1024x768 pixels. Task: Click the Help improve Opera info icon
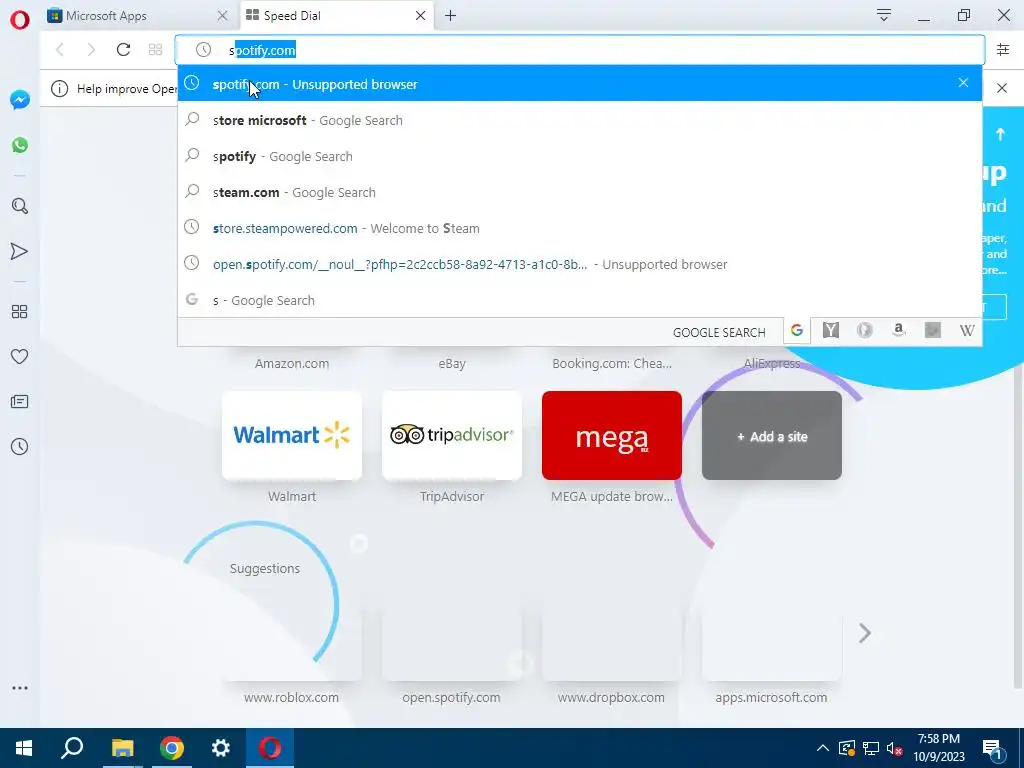click(59, 88)
